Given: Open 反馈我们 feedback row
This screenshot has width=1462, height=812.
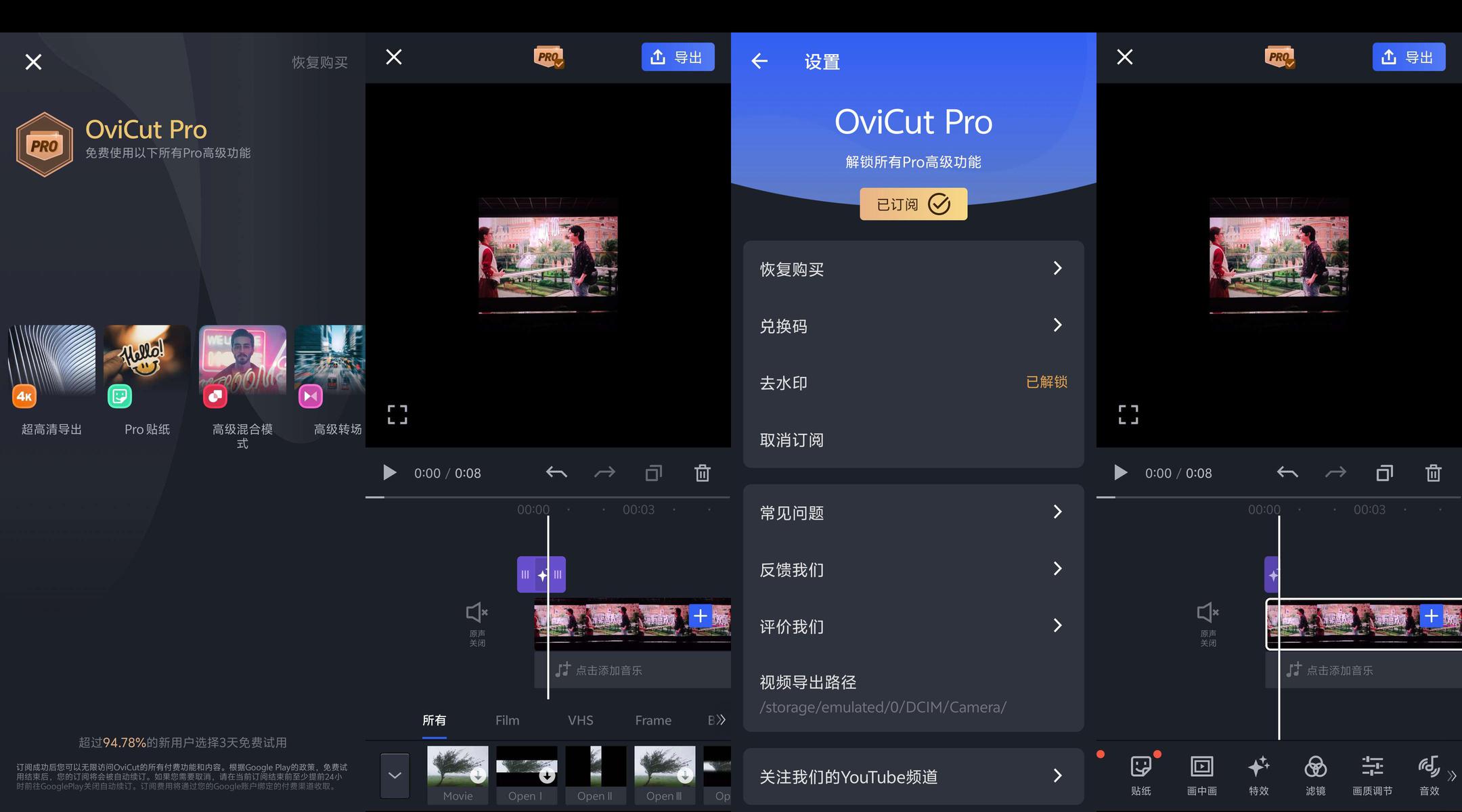Looking at the screenshot, I should [913, 570].
